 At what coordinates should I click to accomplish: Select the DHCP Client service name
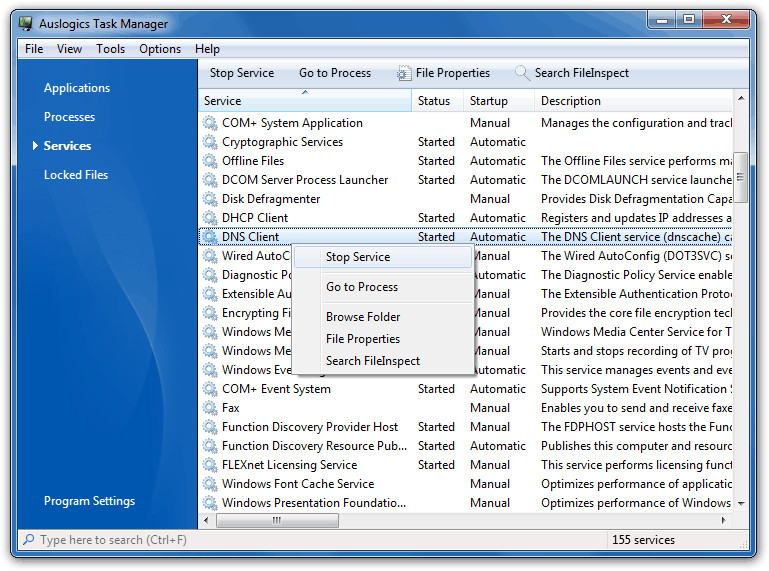[x=255, y=218]
